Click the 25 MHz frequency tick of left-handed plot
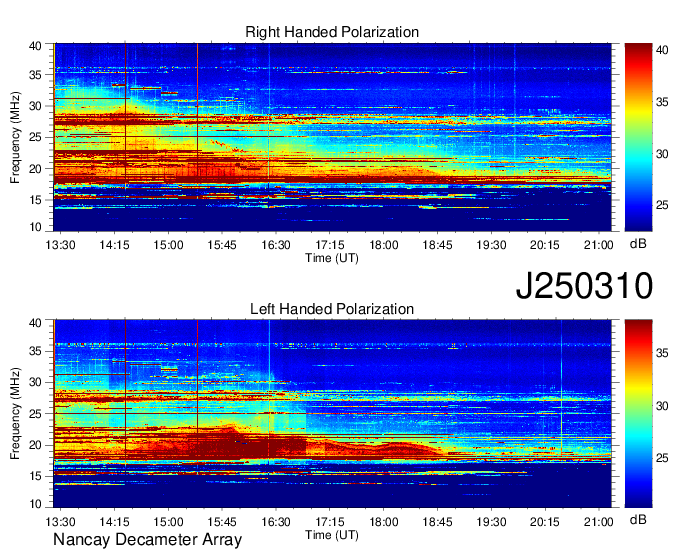Screen dimensions: 680x552 tap(35, 414)
